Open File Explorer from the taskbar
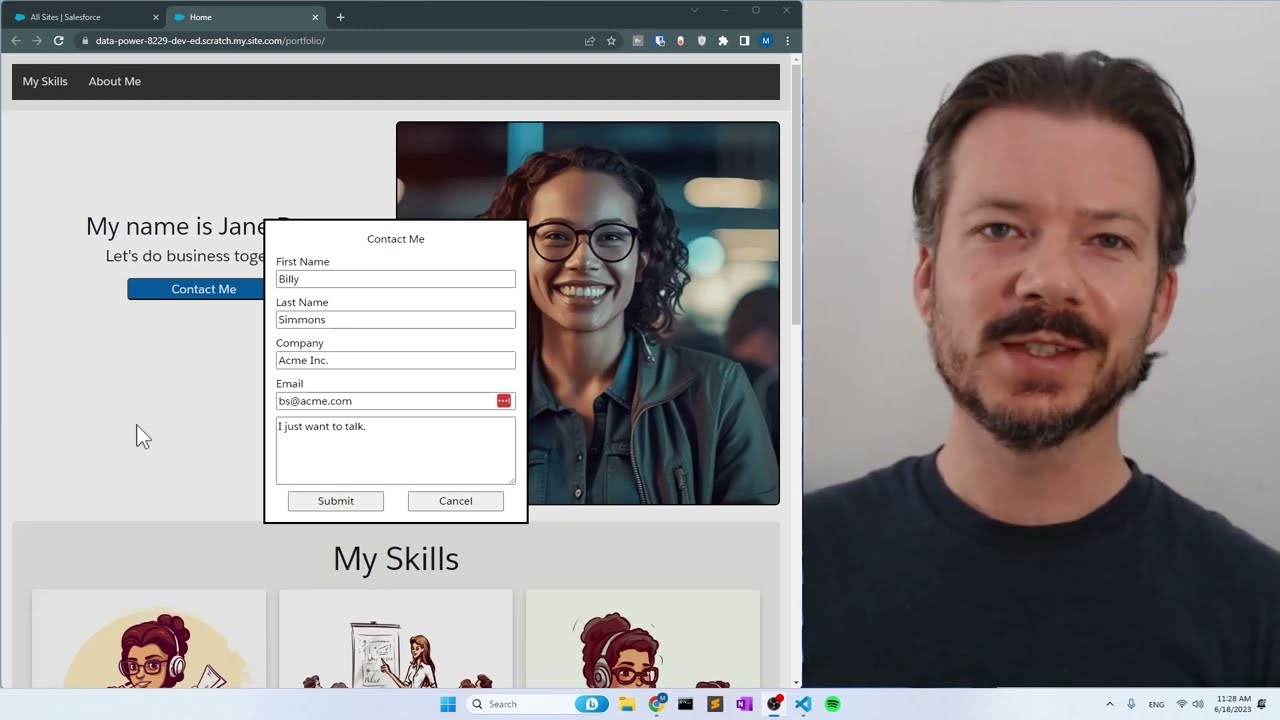 (627, 704)
